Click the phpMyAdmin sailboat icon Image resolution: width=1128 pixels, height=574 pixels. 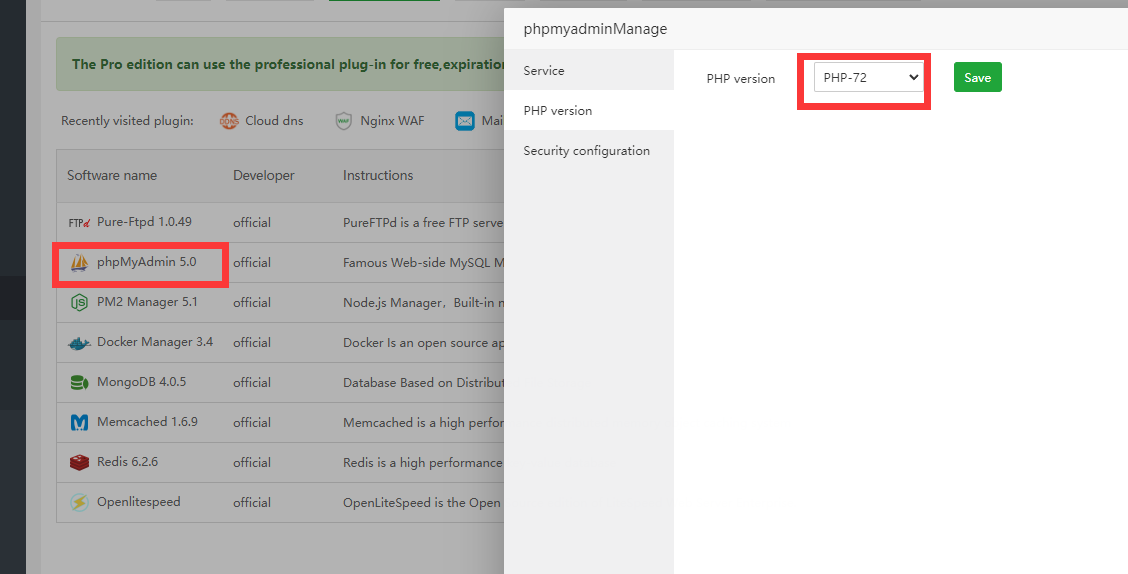click(79, 263)
